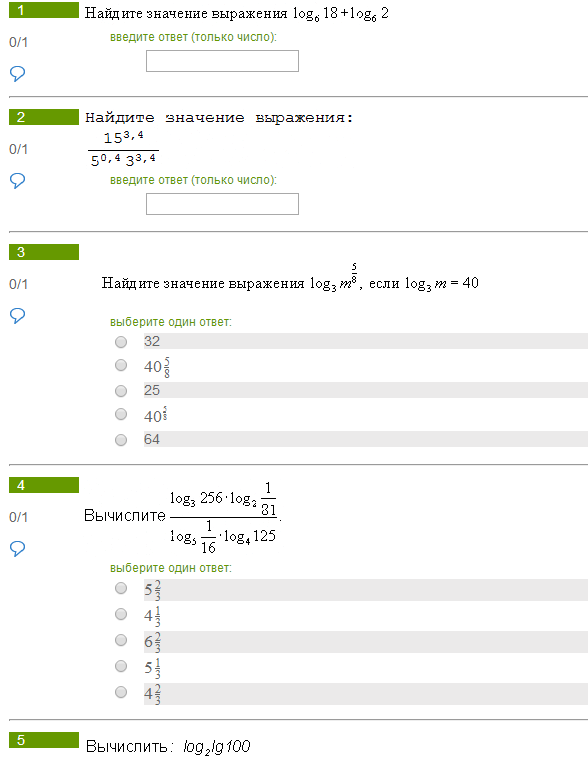The image size is (588, 763).
Task: Pick answer 6 and 2/3 in question 4
Action: [x=121, y=640]
